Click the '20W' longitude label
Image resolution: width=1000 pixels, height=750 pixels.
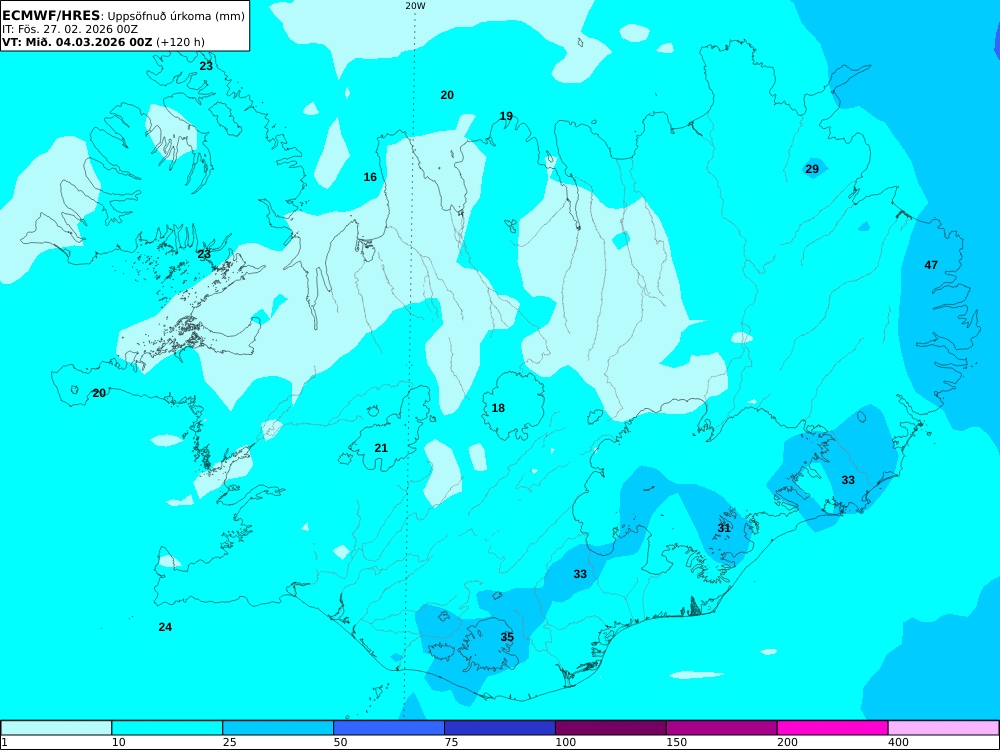415,6
